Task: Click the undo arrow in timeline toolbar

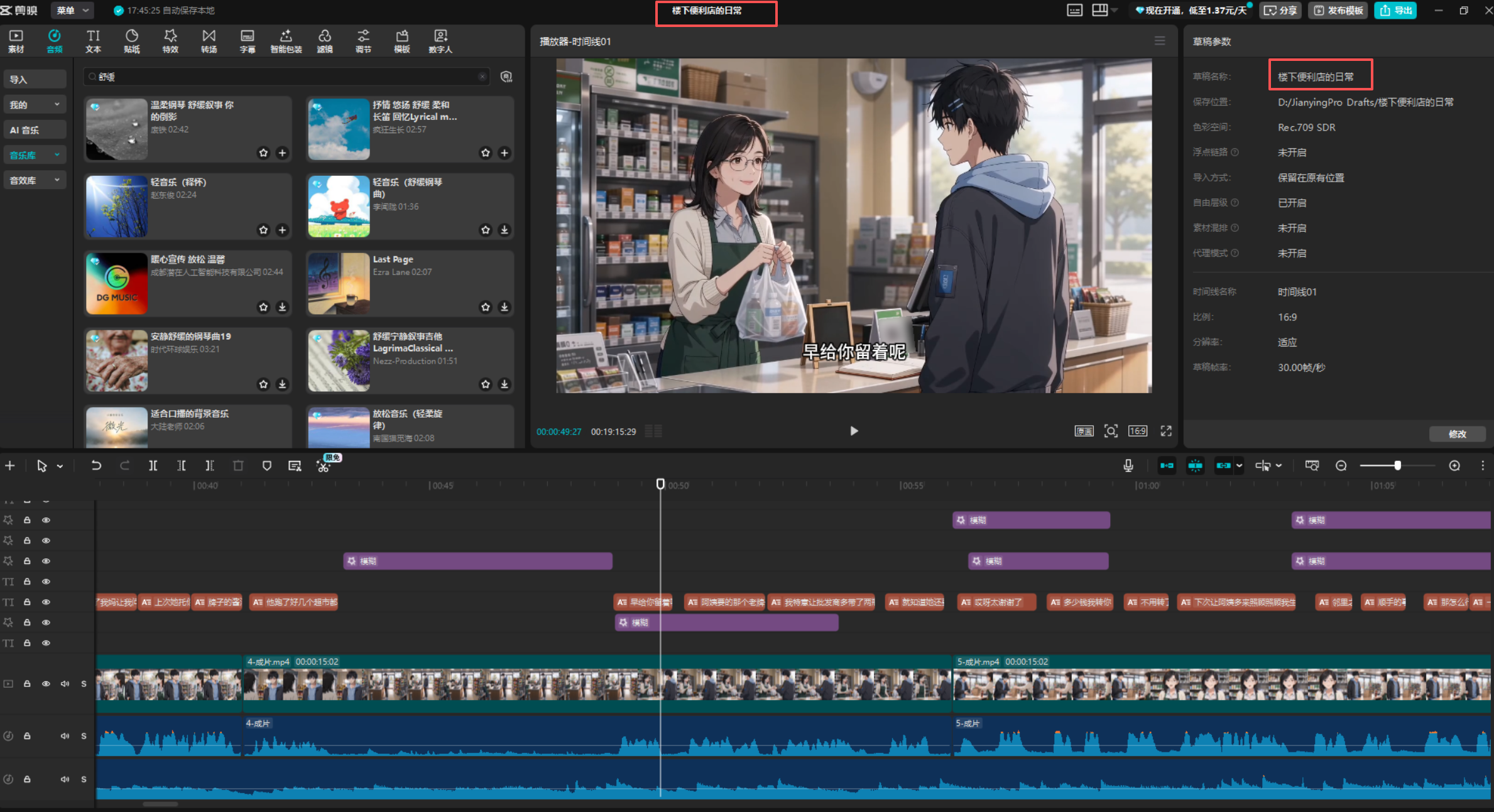Action: click(96, 465)
